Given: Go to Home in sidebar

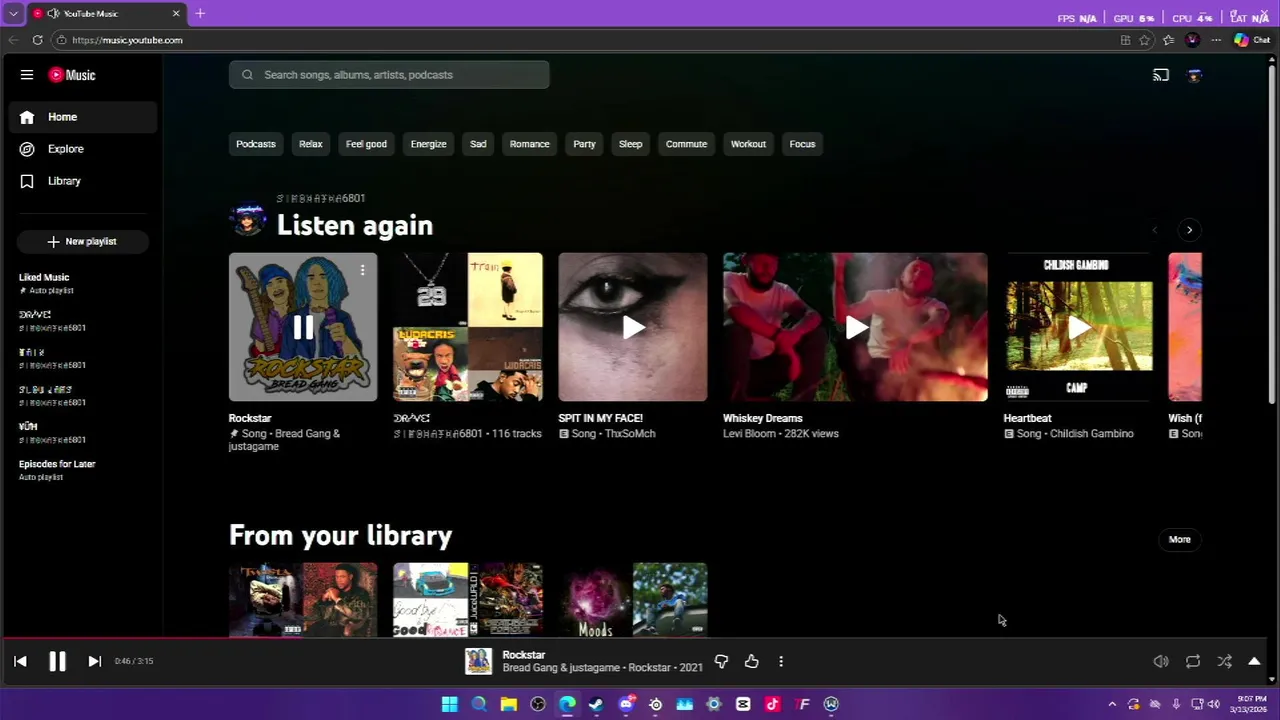Looking at the screenshot, I should coord(84,117).
